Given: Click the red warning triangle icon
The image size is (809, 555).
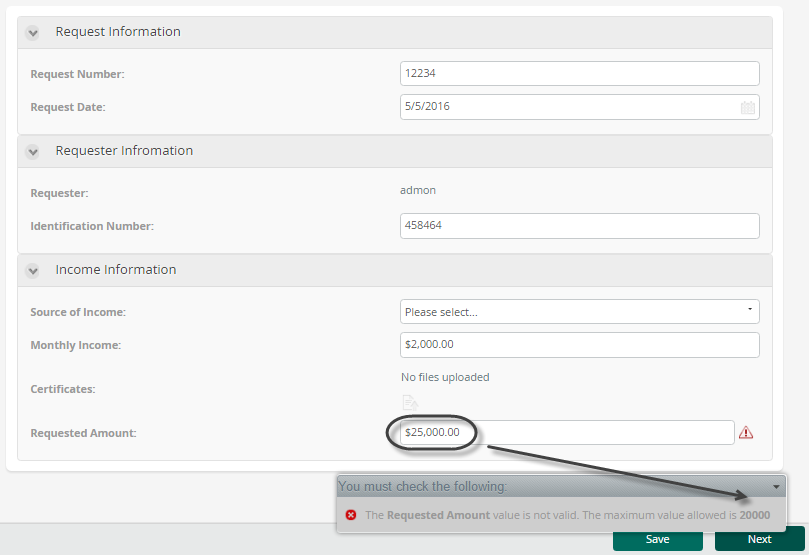Looking at the screenshot, I should point(746,432).
